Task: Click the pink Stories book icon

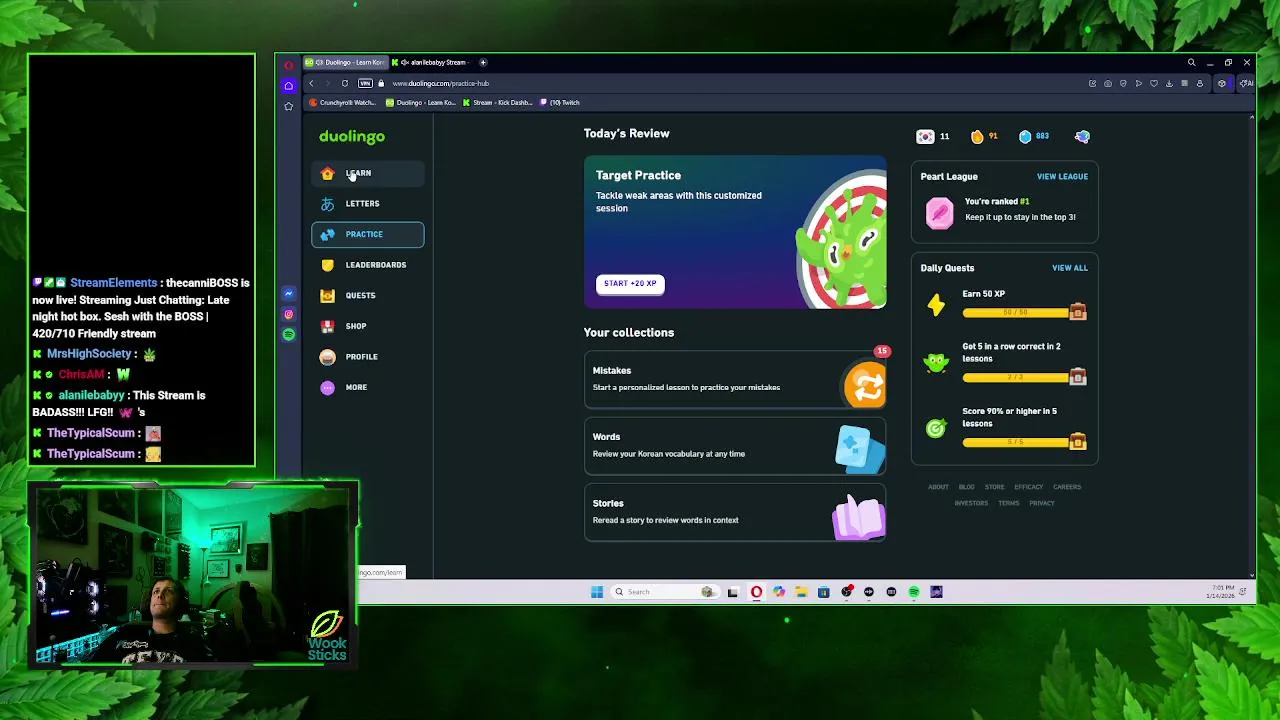Action: (x=859, y=517)
